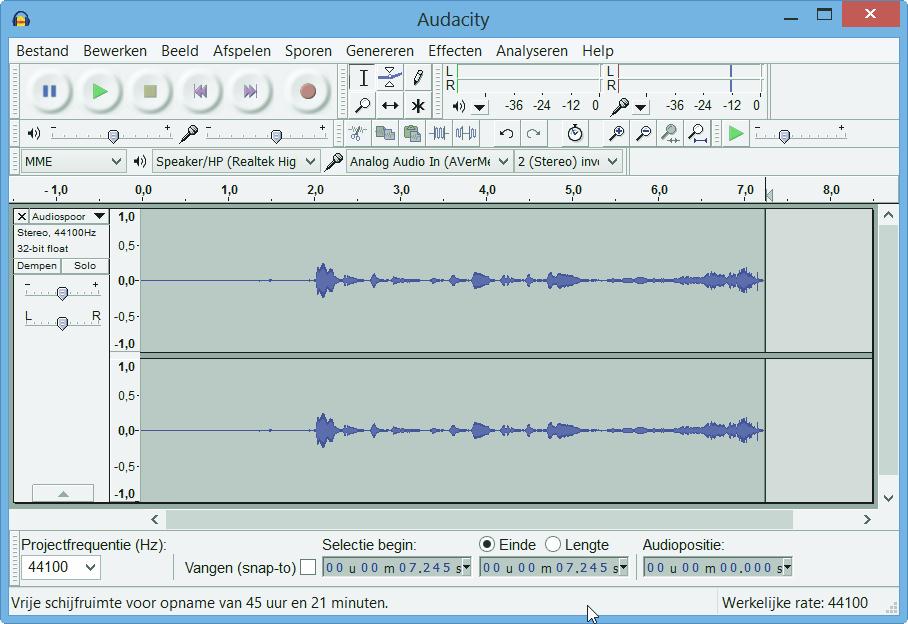The image size is (908, 624).
Task: Open the Effecten menu
Action: tap(455, 51)
